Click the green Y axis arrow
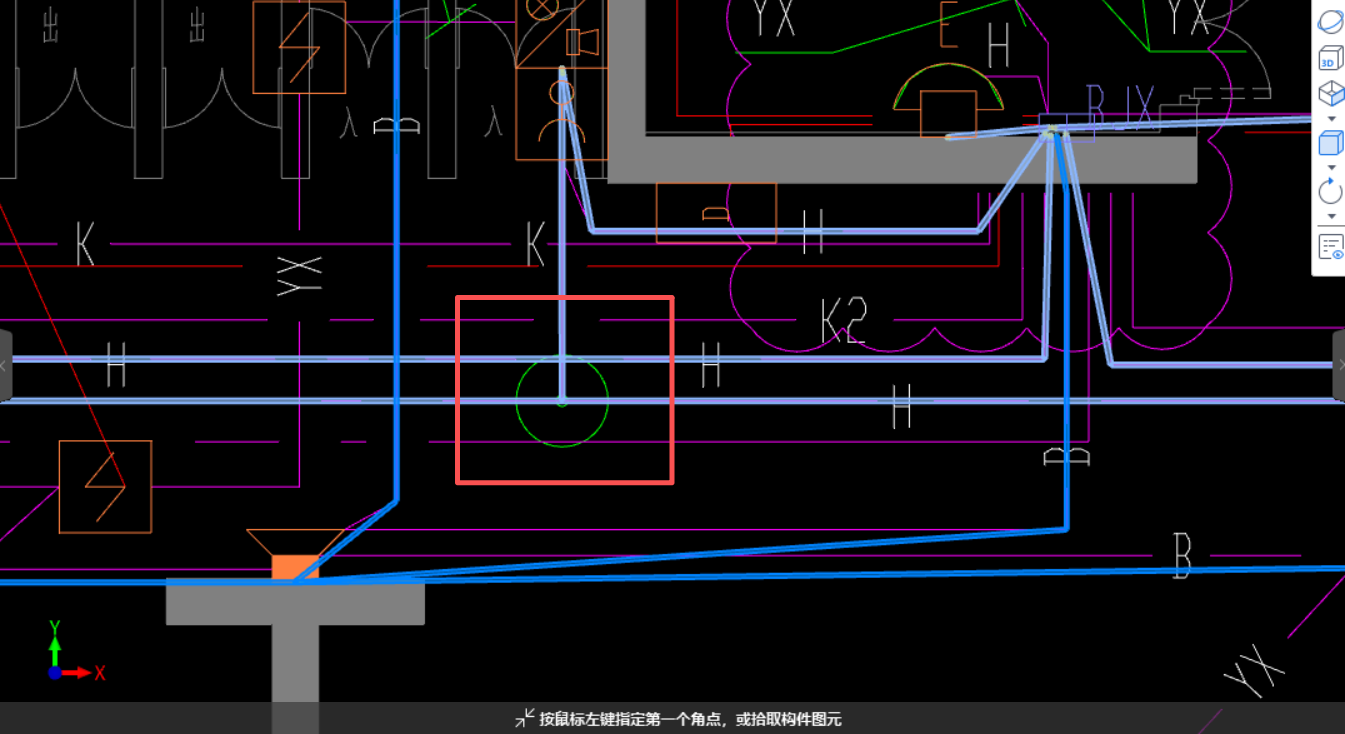Image resolution: width=1345 pixels, height=734 pixels. 55,643
